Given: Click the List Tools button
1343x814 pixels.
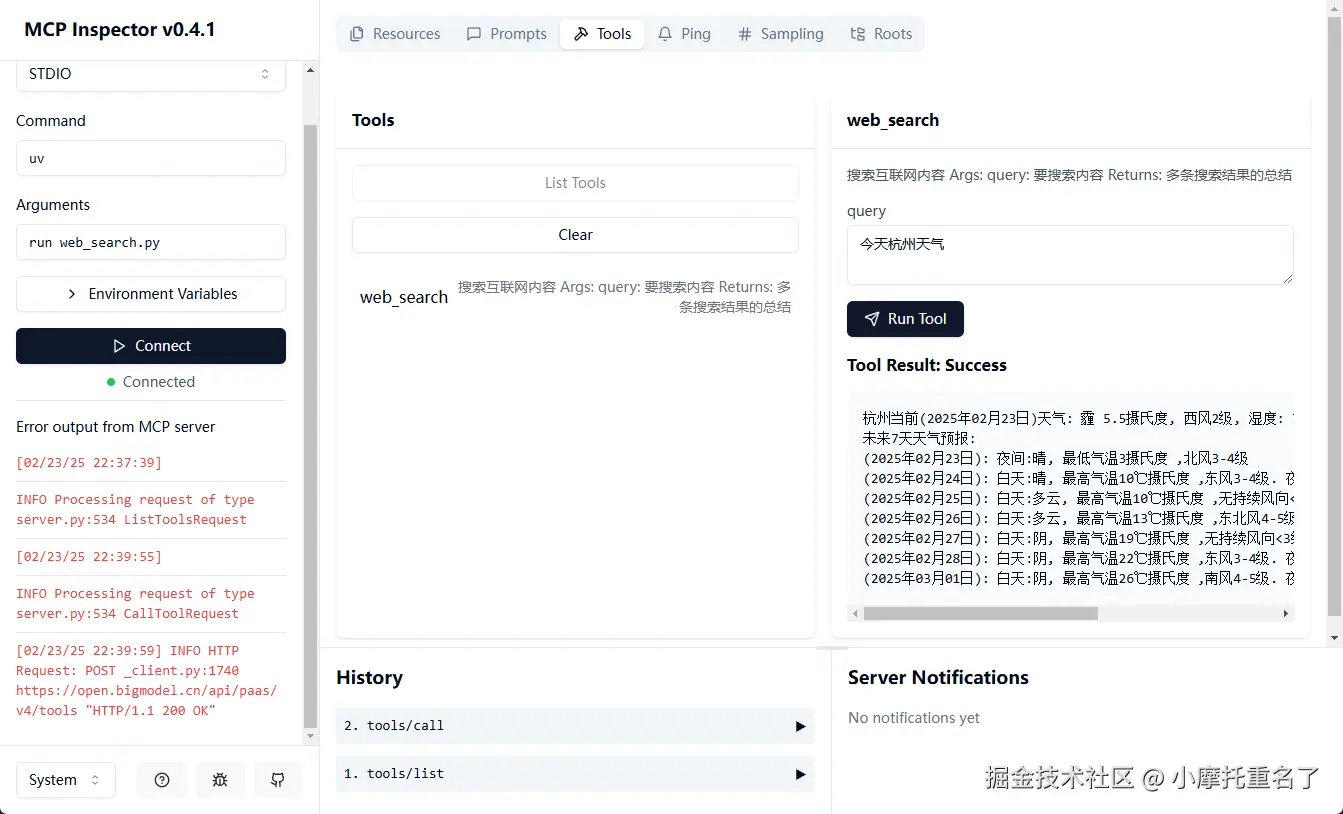Looking at the screenshot, I should (575, 183).
